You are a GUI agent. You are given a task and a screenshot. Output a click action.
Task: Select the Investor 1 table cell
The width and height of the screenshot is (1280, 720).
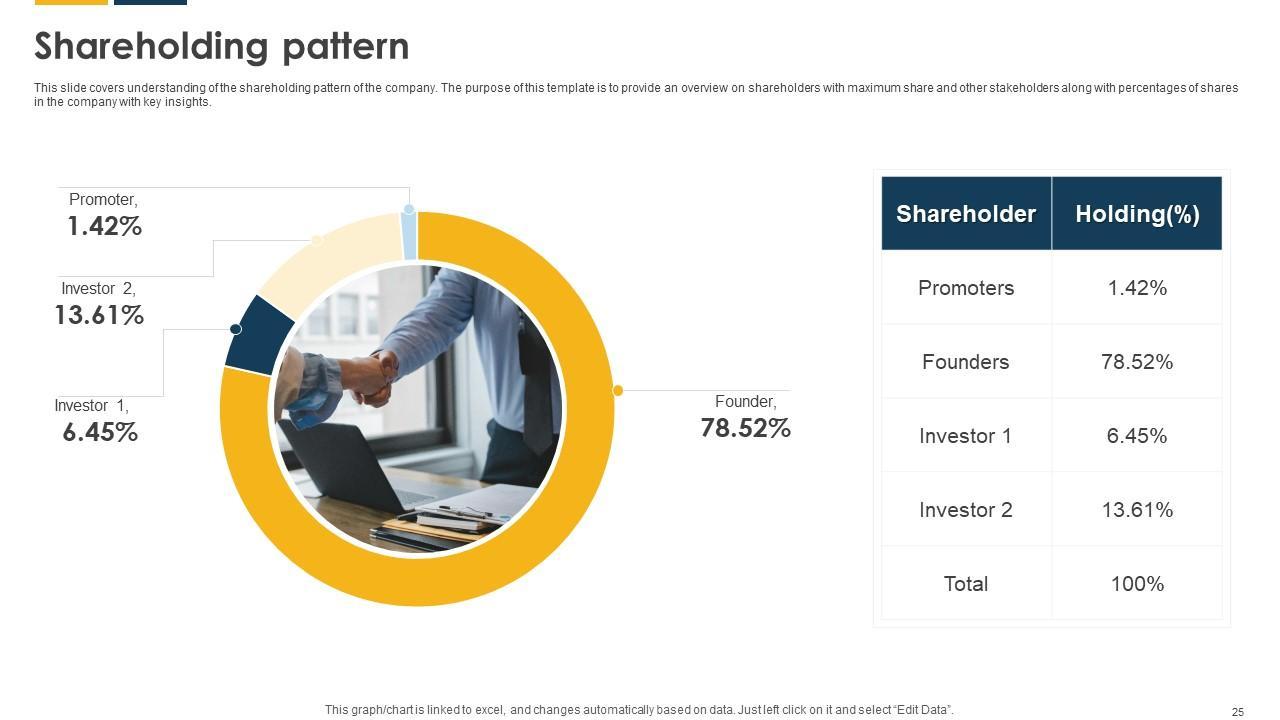(x=966, y=436)
